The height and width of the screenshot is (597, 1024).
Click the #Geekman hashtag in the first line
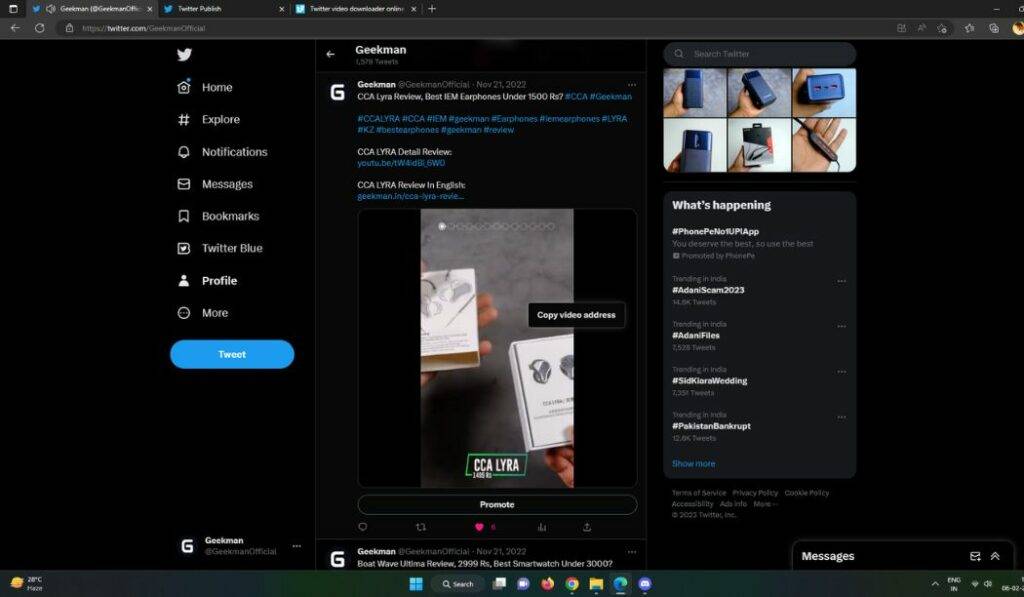(611, 97)
